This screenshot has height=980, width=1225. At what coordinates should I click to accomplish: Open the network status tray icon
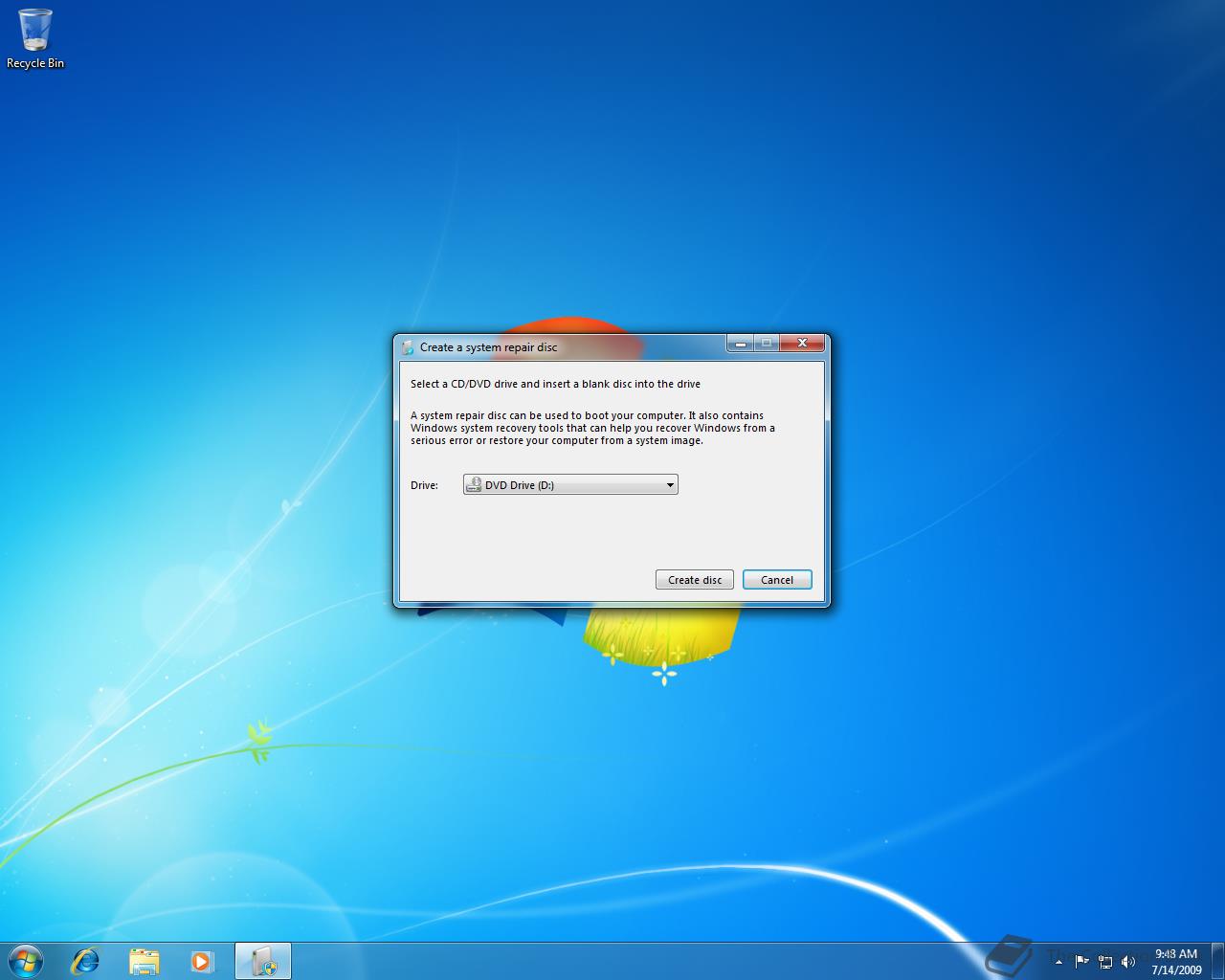[1105, 962]
